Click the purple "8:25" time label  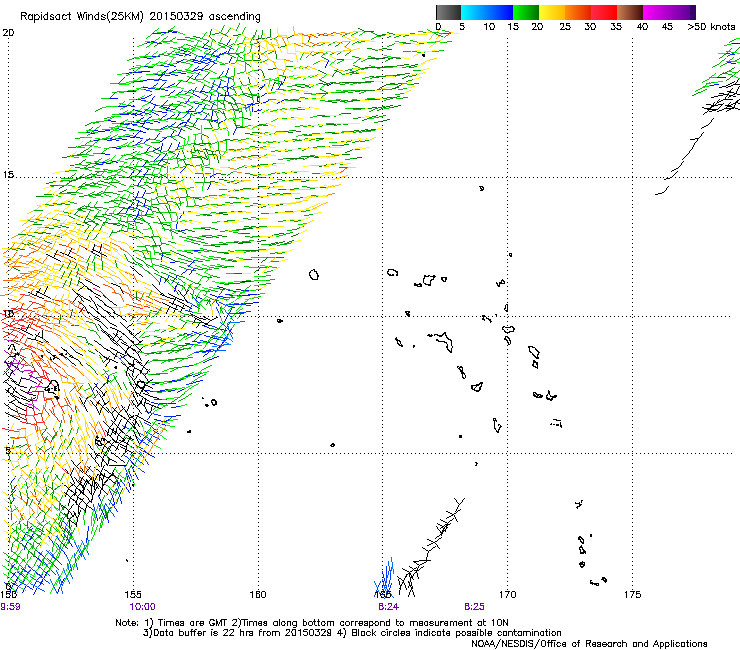click(x=474, y=607)
